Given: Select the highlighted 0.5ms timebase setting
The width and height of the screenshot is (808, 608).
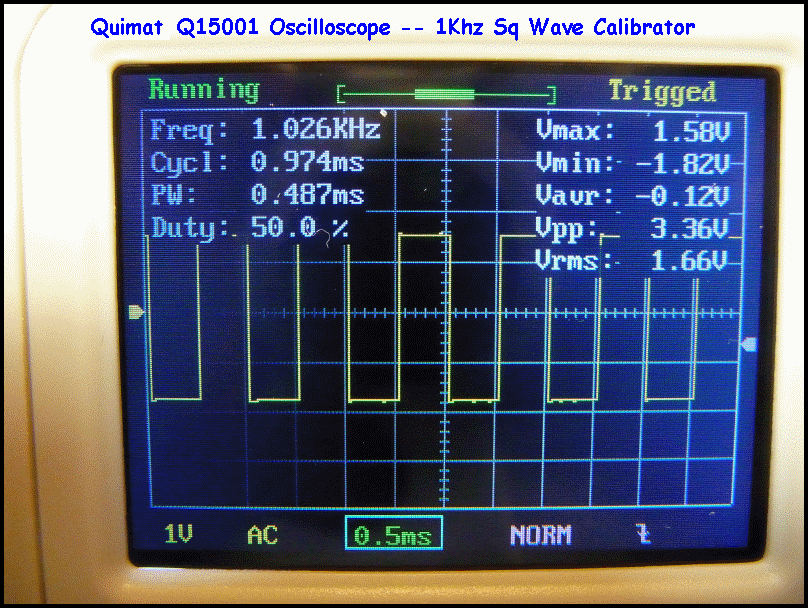Looking at the screenshot, I should [x=393, y=535].
